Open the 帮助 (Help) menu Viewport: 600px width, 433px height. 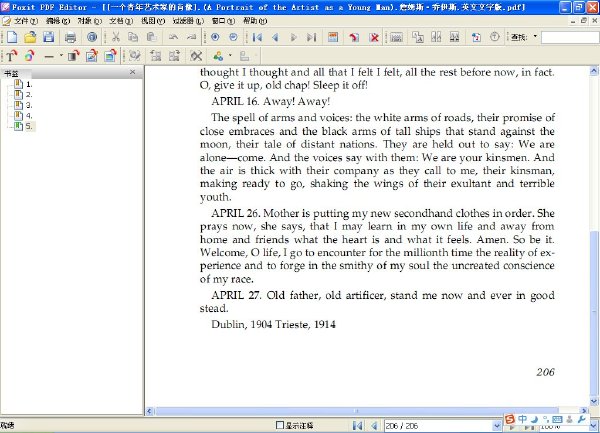(x=255, y=21)
